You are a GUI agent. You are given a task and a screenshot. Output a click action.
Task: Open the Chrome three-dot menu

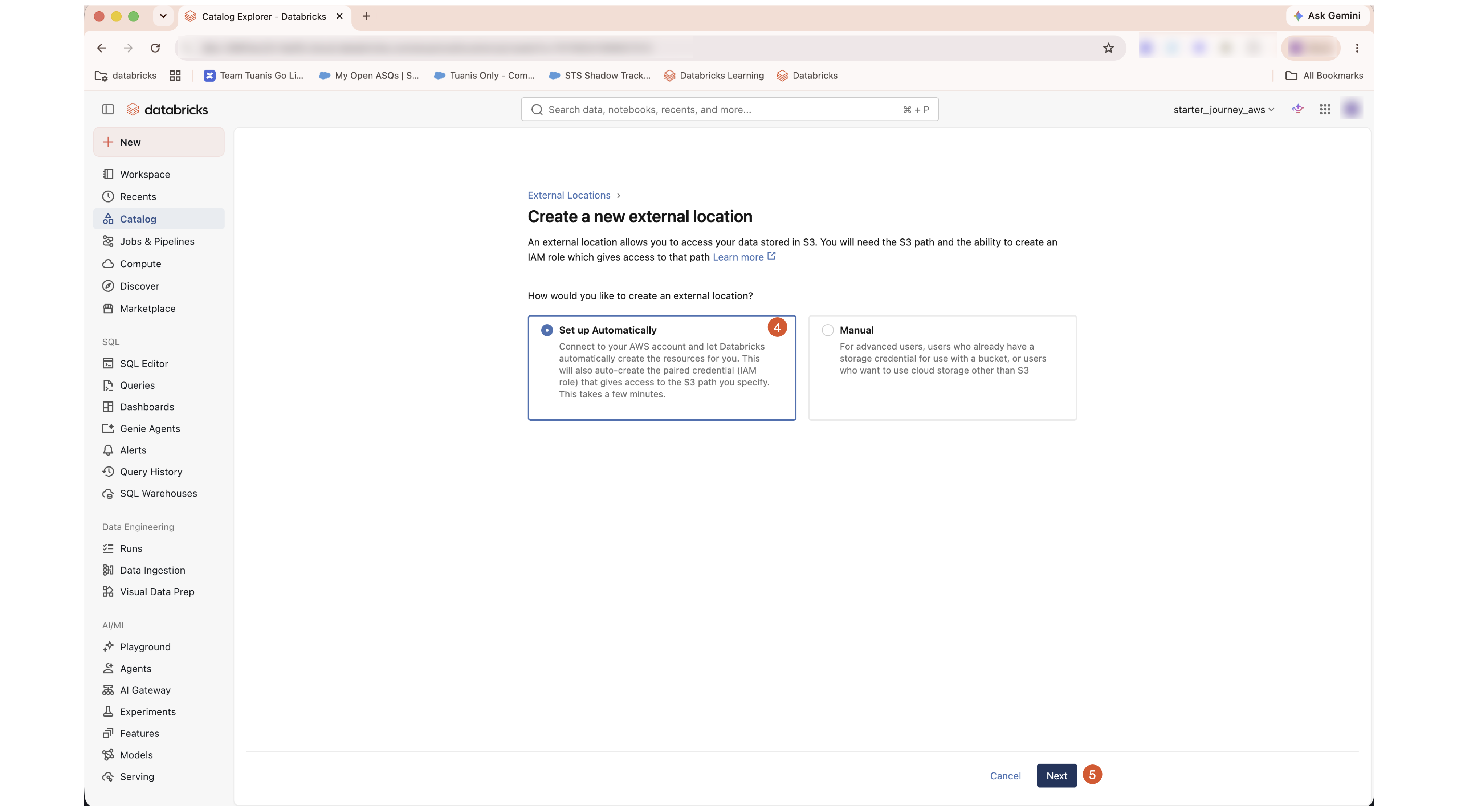[x=1357, y=48]
